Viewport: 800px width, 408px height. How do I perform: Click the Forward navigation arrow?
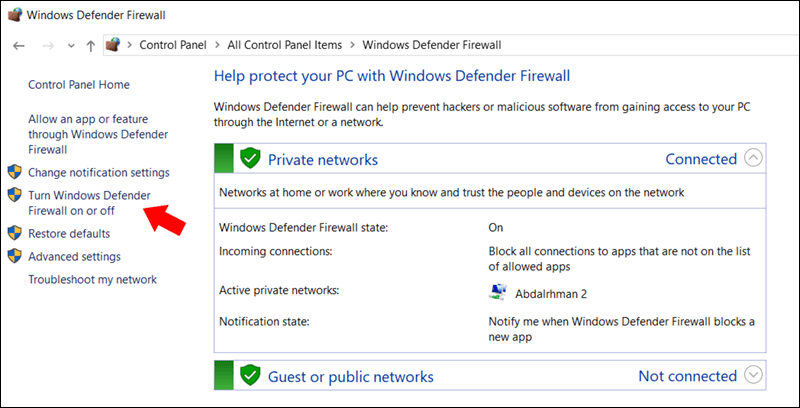(x=47, y=46)
